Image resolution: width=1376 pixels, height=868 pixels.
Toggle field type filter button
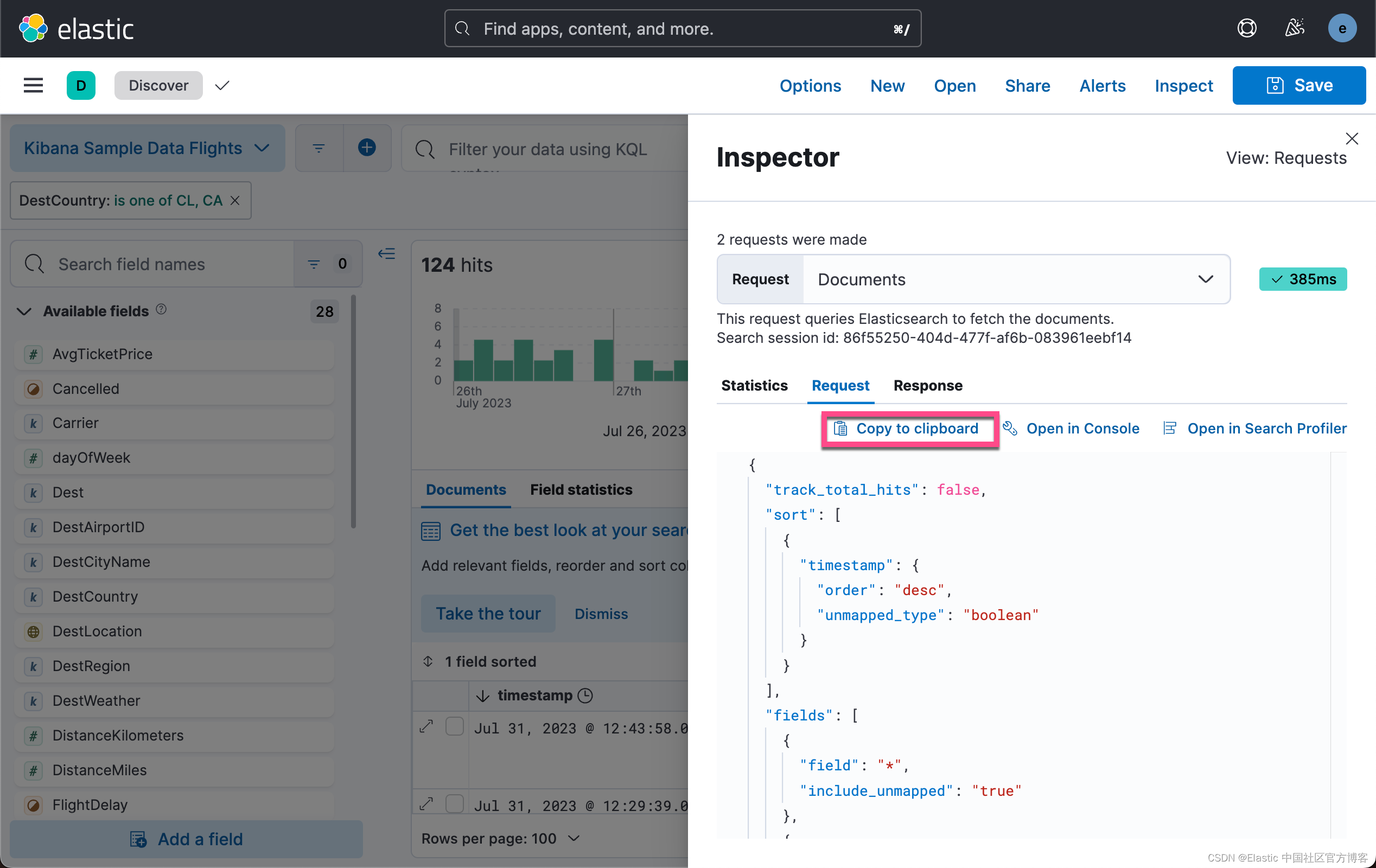[328, 264]
